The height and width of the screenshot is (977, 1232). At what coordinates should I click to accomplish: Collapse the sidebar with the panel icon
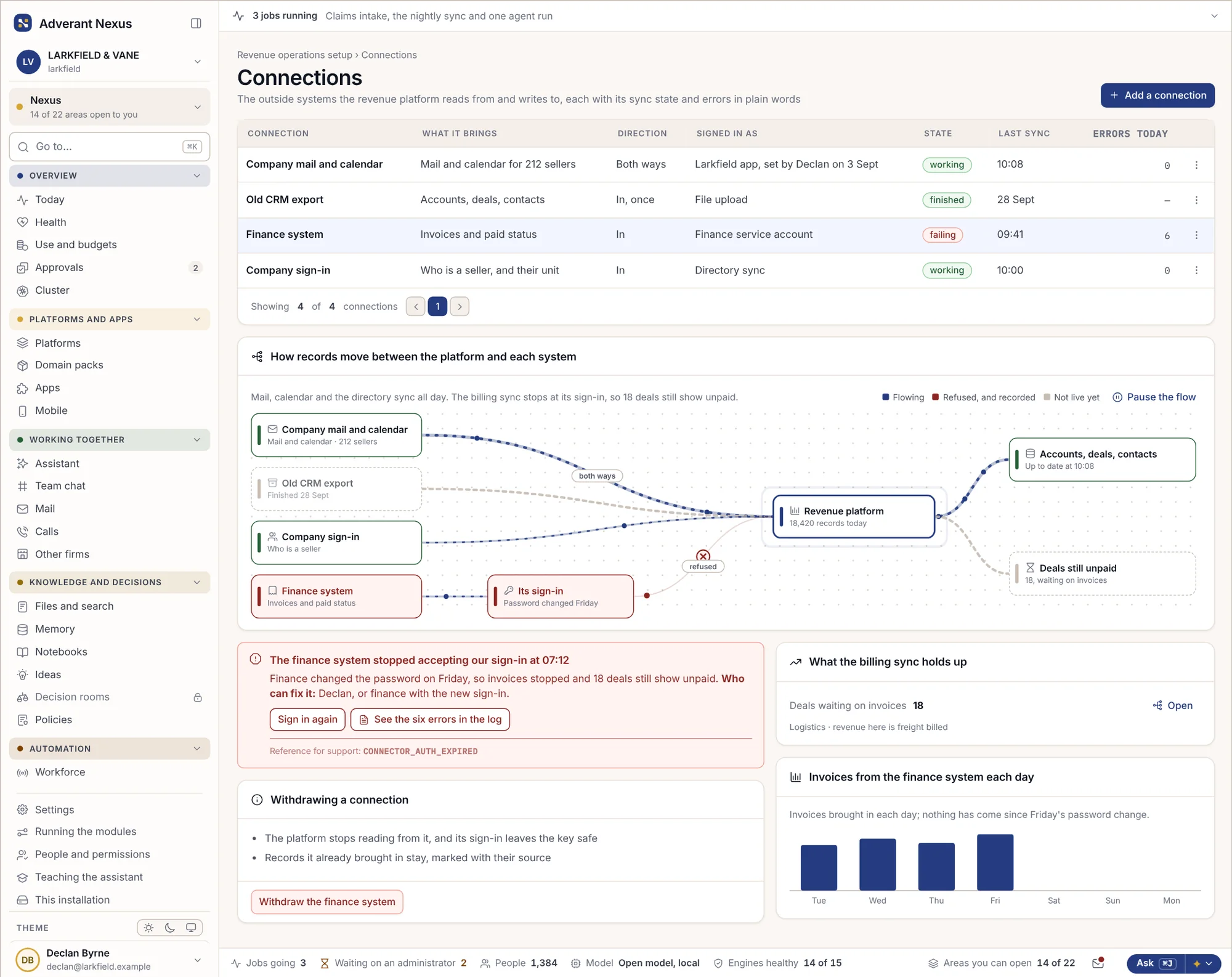[196, 23]
